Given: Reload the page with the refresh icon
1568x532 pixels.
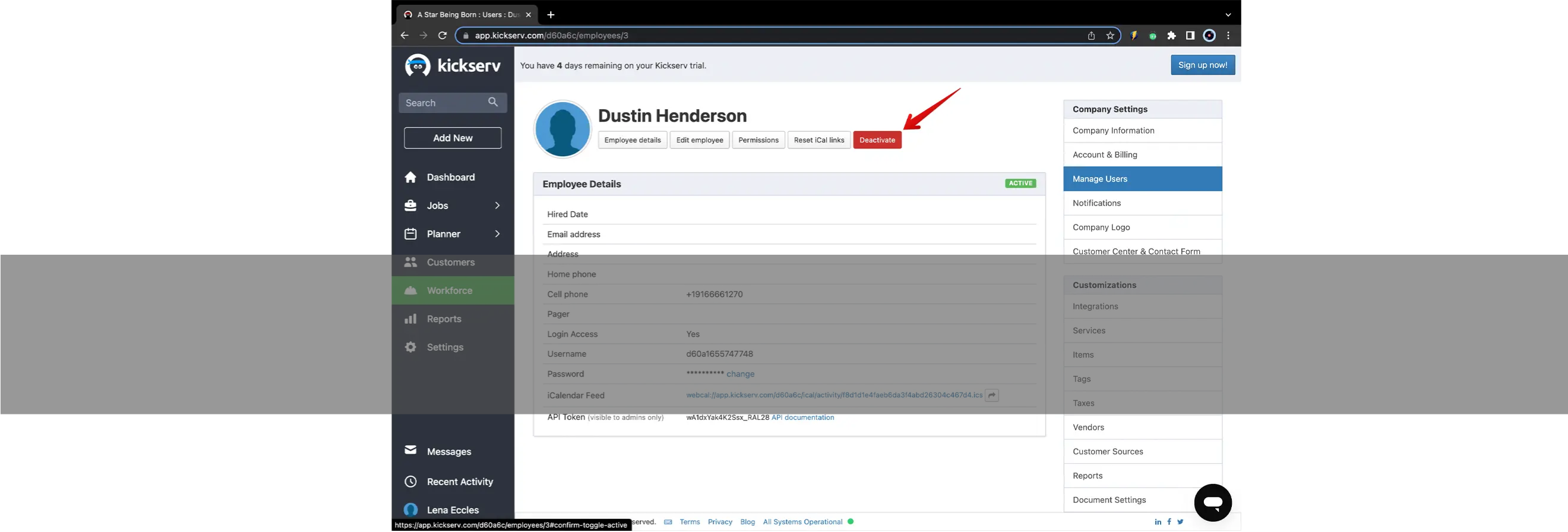Looking at the screenshot, I should pyautogui.click(x=442, y=35).
